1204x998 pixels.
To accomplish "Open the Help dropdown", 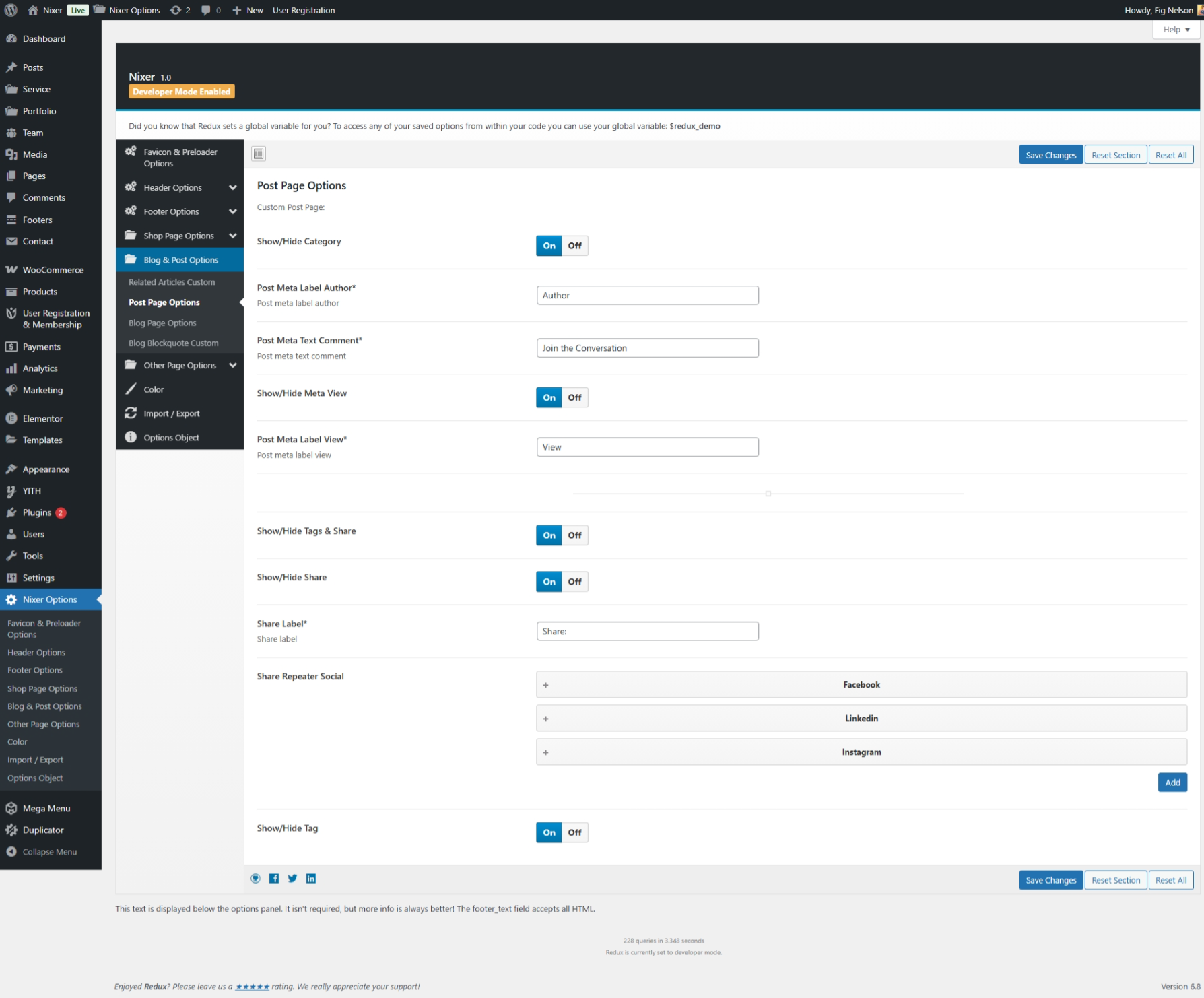I will pos(1176,30).
